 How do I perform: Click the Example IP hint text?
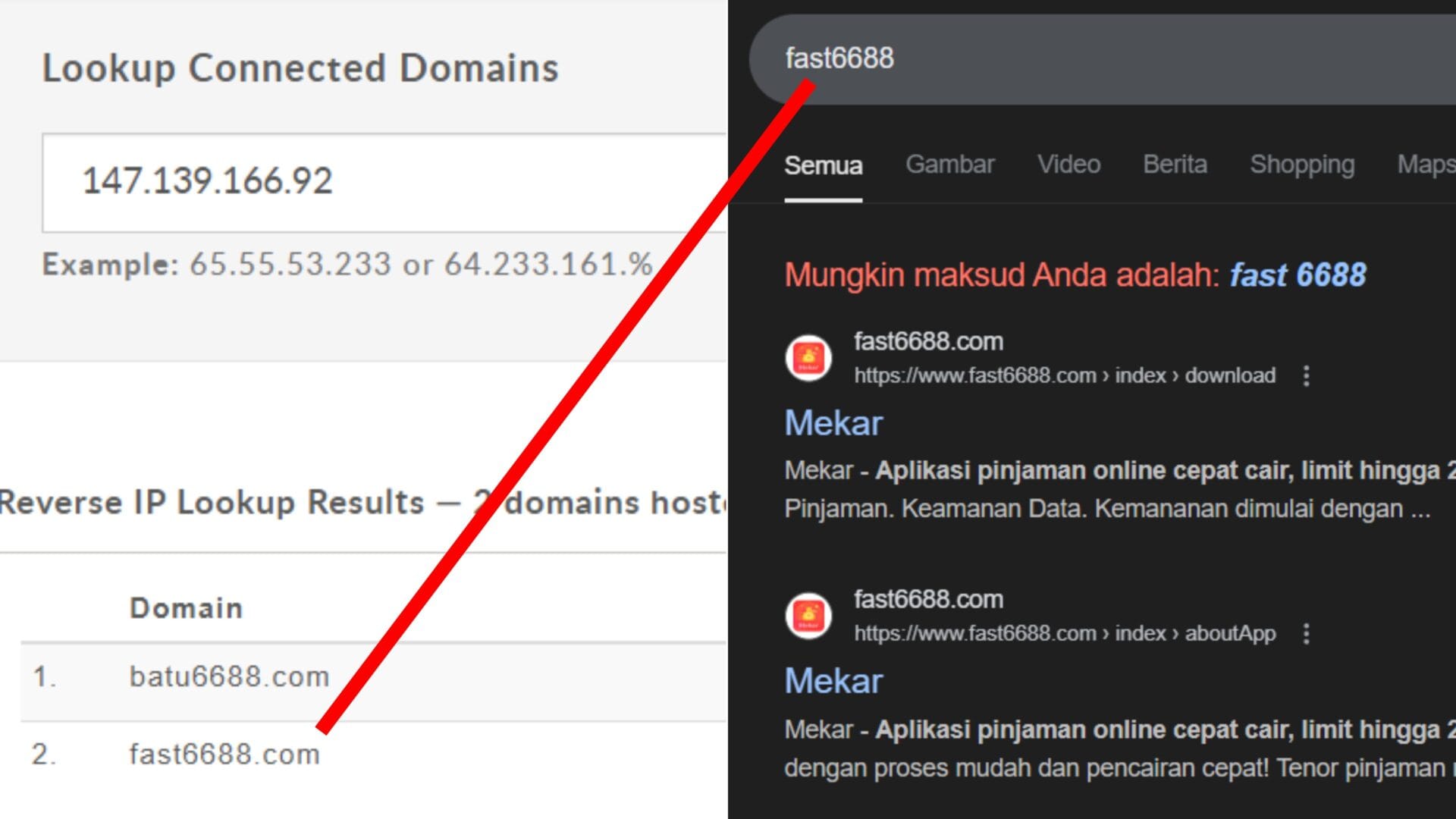tap(347, 265)
